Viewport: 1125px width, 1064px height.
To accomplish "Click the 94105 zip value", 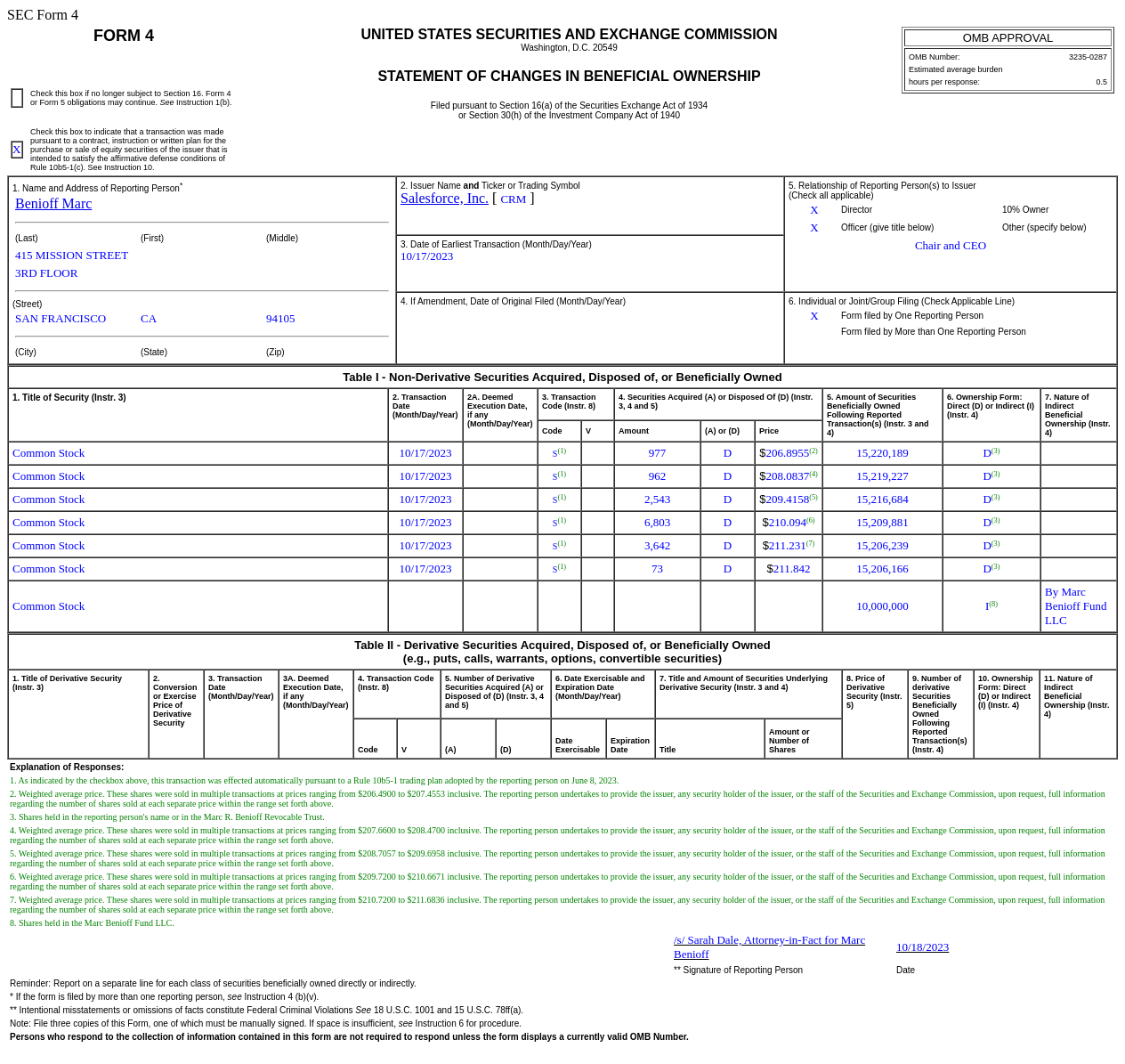I will 280,319.
